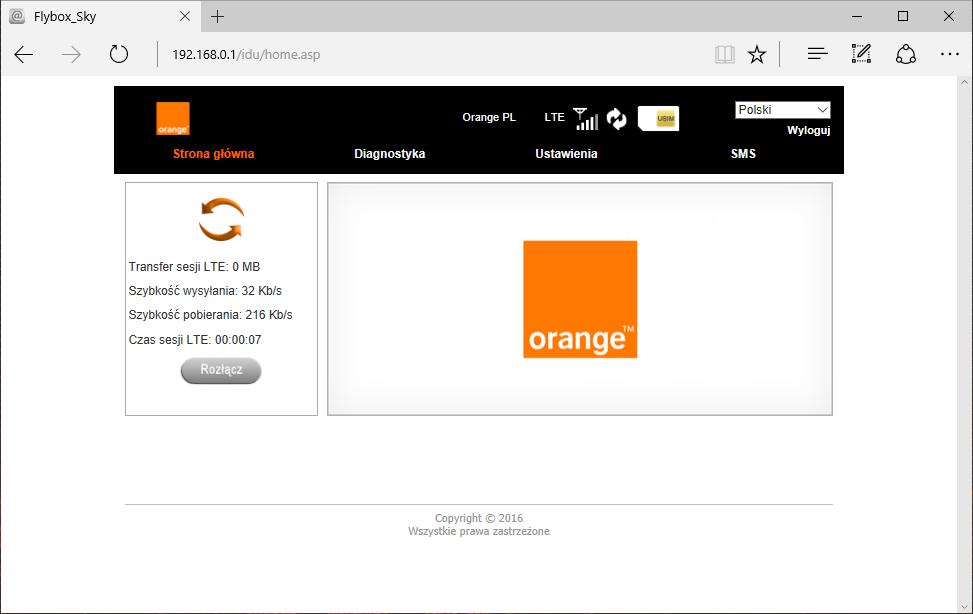The image size is (973, 614).
Task: Click the 'Copyright © 2016' footer text
Action: [479, 518]
